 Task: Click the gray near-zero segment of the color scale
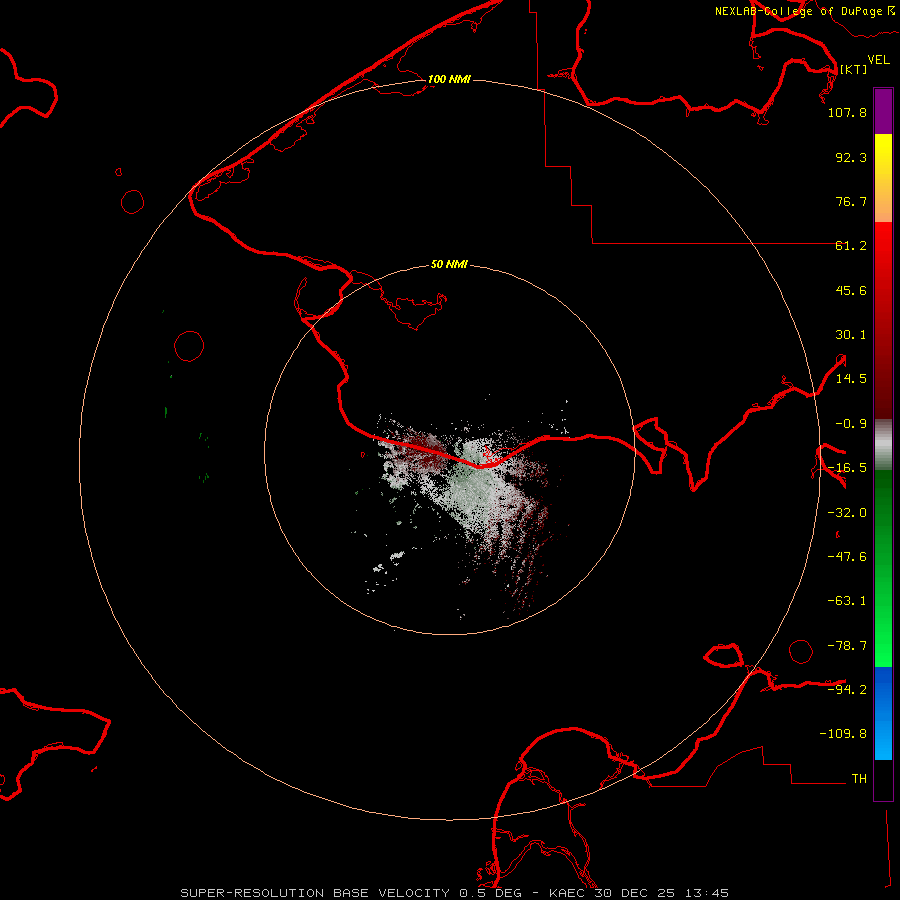[x=883, y=444]
